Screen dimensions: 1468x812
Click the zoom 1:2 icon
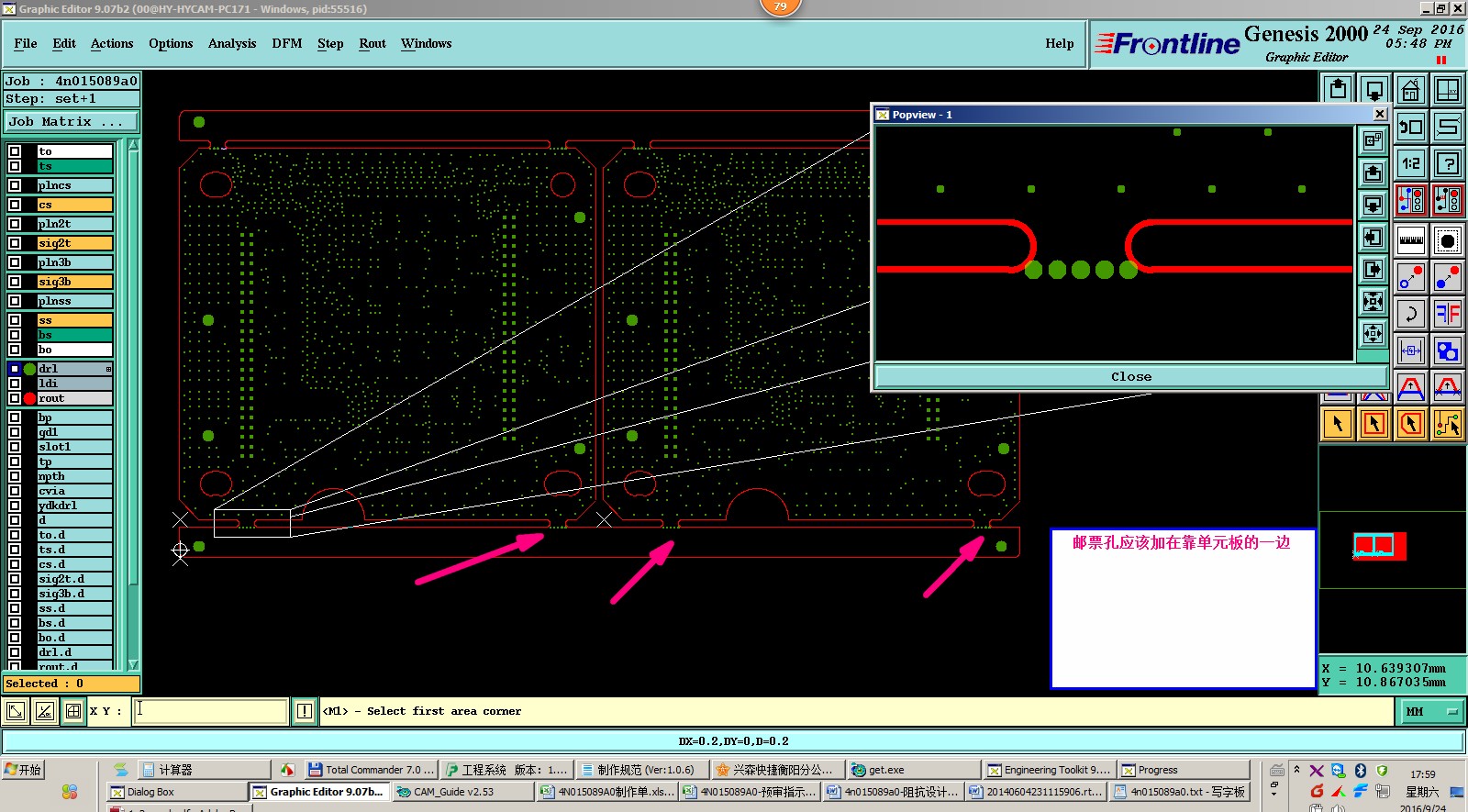click(x=1410, y=163)
